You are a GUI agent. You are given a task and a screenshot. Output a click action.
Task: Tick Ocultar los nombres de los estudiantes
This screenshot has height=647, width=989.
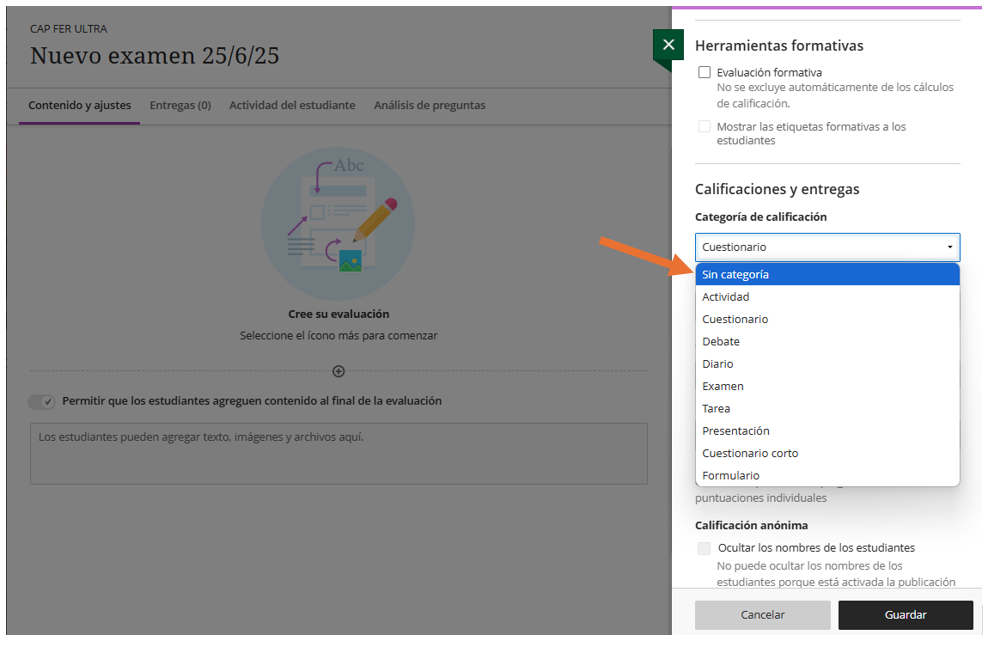(705, 548)
